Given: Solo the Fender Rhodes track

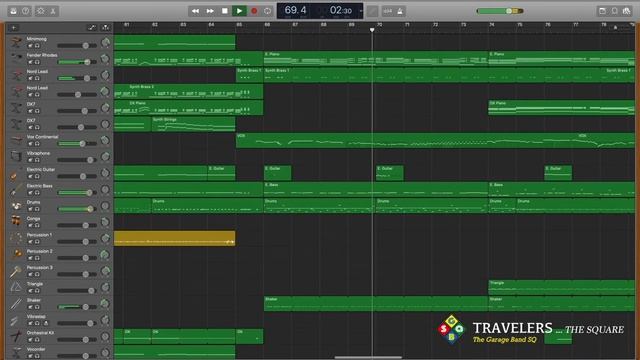Looking at the screenshot, I should point(37,62).
